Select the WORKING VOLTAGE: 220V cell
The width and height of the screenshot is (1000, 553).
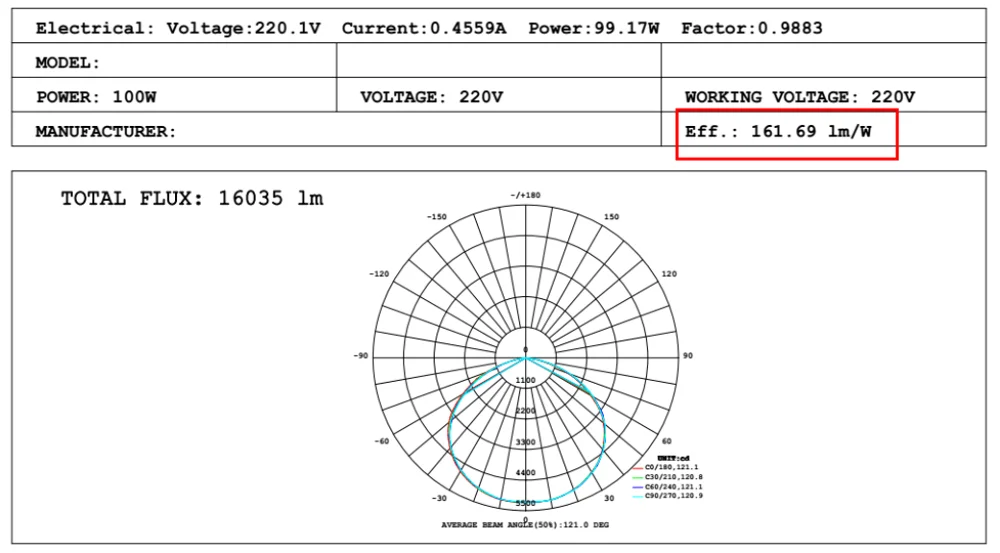pos(800,97)
